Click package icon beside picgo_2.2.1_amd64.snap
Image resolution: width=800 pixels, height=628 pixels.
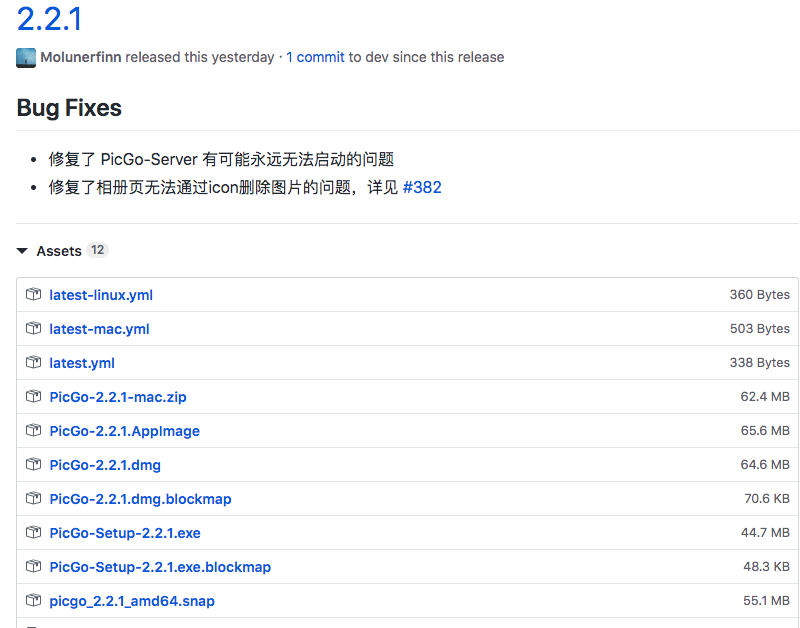point(34,600)
